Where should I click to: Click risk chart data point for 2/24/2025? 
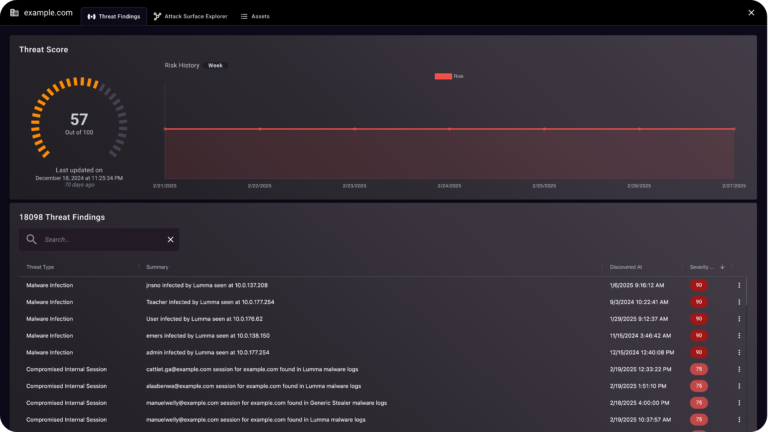(450, 129)
